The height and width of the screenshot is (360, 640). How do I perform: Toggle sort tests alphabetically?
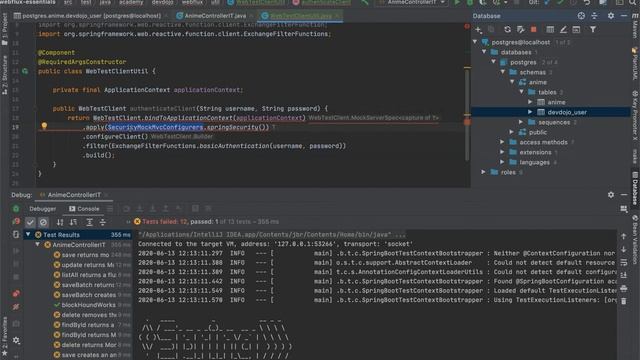[60, 222]
